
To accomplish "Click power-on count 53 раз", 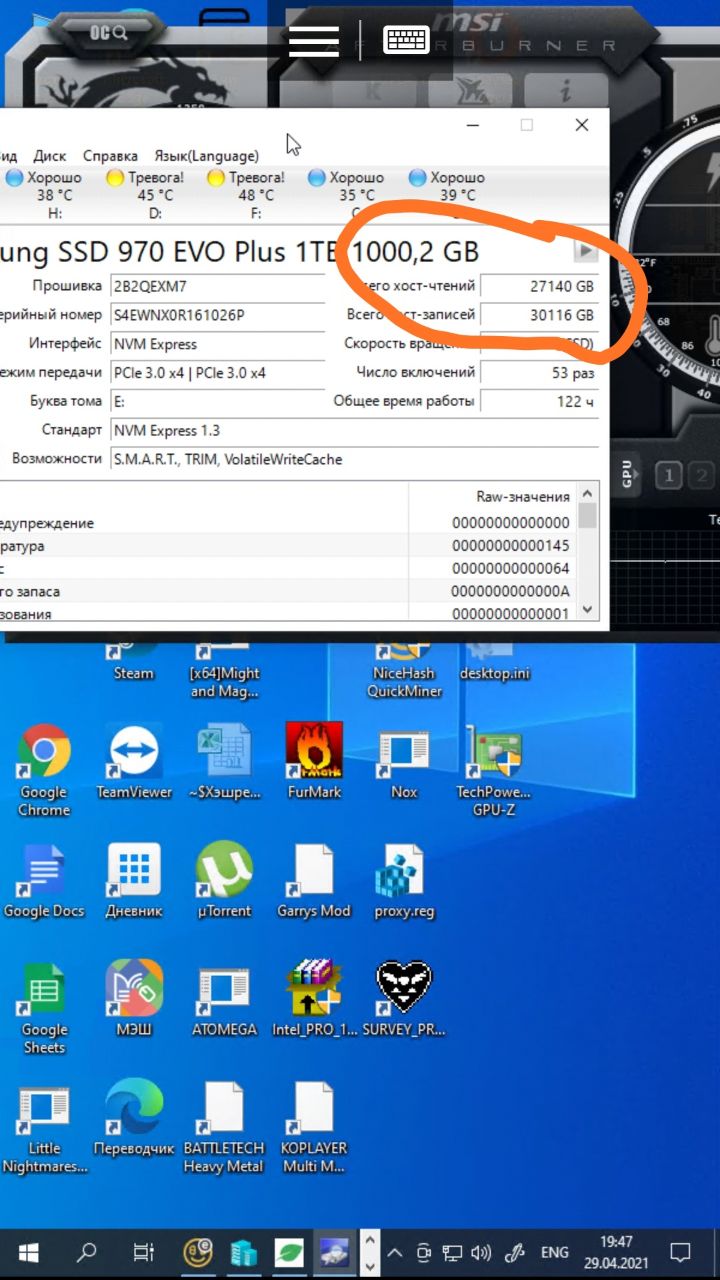I will 539,373.
